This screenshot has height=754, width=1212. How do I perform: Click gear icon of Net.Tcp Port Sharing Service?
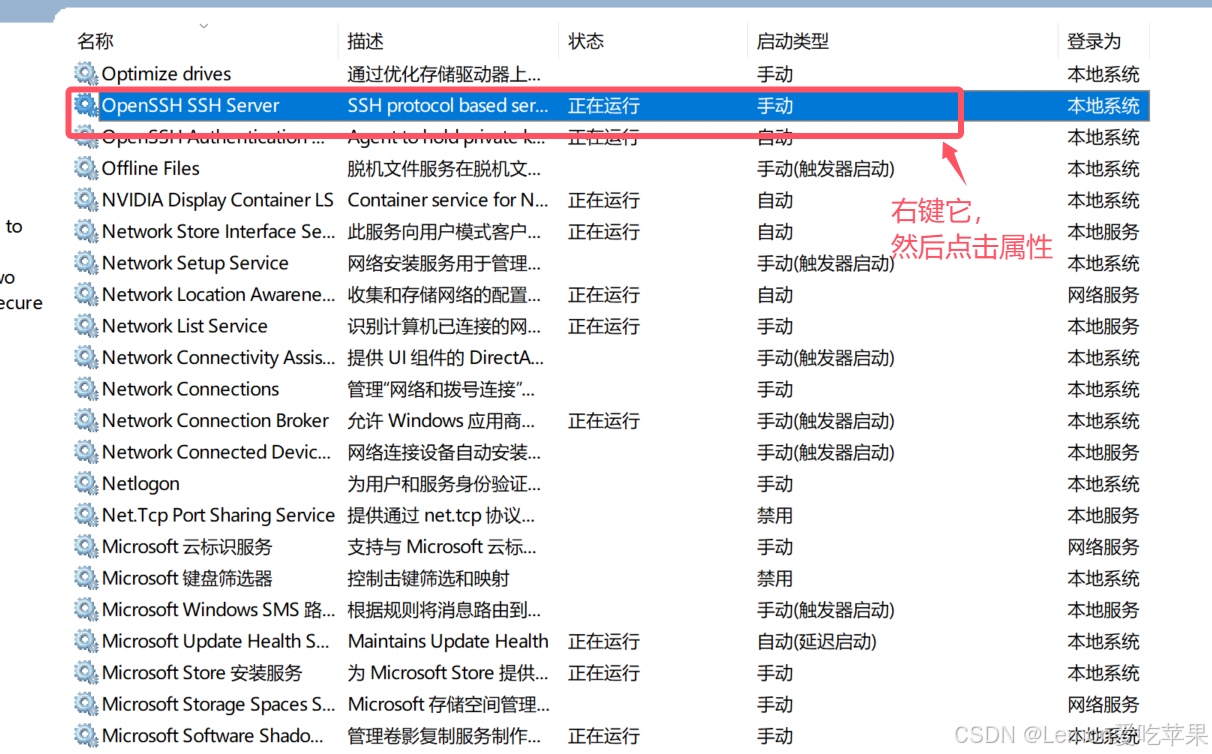click(x=86, y=515)
